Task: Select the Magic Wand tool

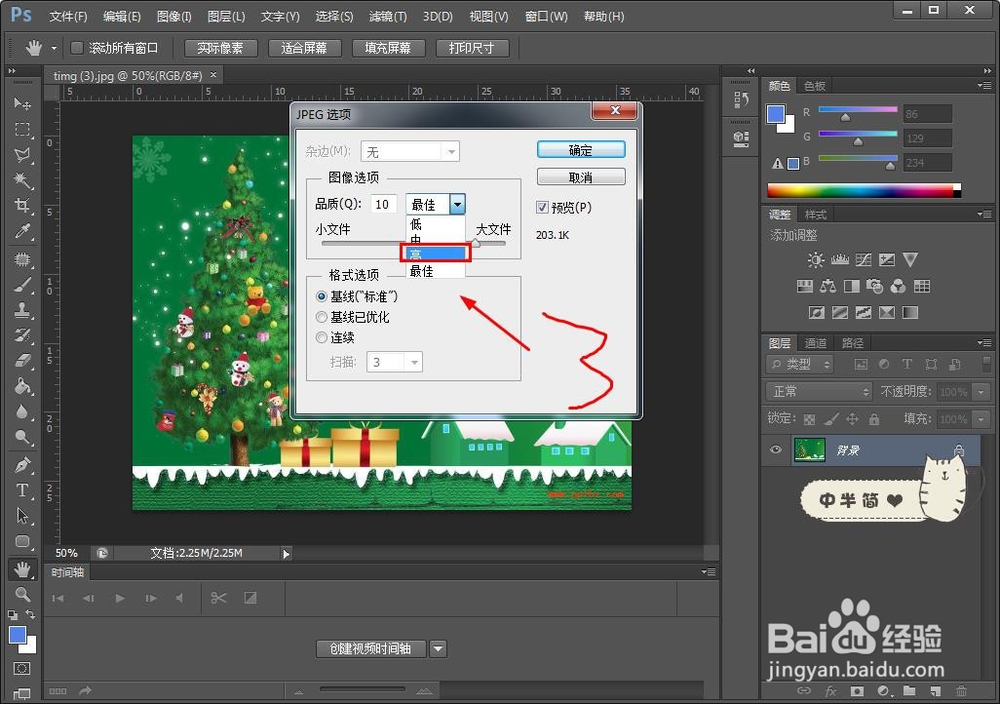Action: click(22, 180)
